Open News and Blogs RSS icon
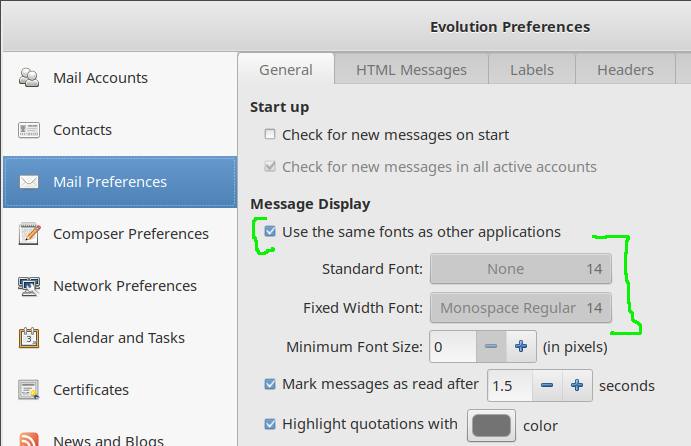Viewport: 691px width, 446px height. 29,439
